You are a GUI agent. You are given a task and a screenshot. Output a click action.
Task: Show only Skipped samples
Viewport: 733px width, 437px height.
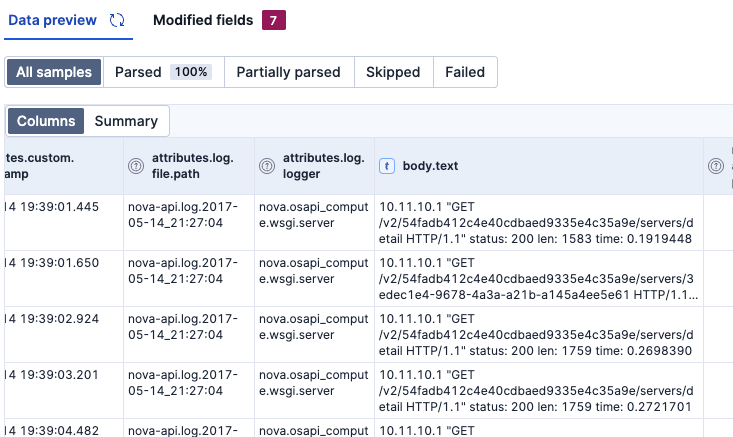point(393,72)
